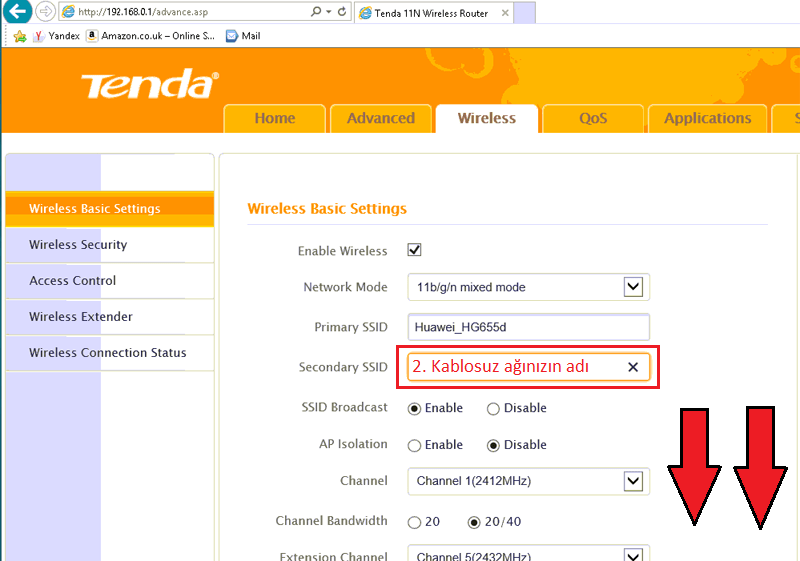Click the search magnifier in address bar
The height and width of the screenshot is (561, 800).
pos(316,11)
